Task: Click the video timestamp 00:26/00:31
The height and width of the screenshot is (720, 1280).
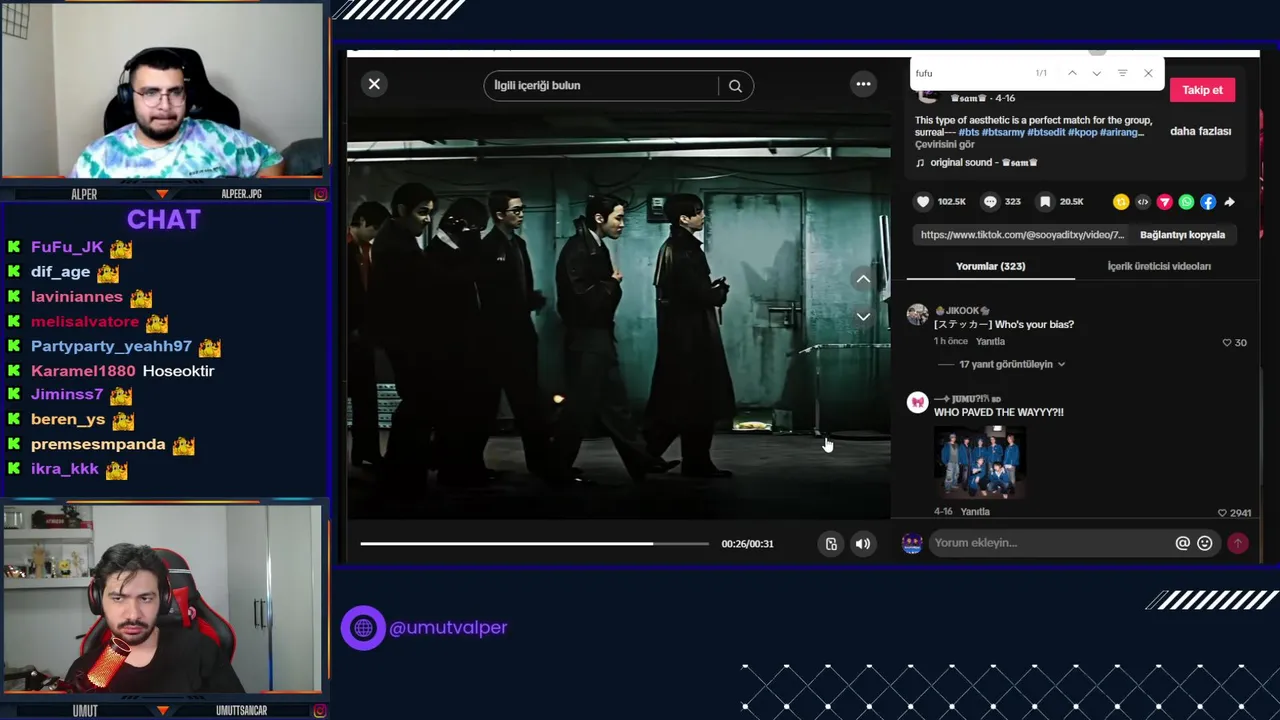Action: pos(747,544)
